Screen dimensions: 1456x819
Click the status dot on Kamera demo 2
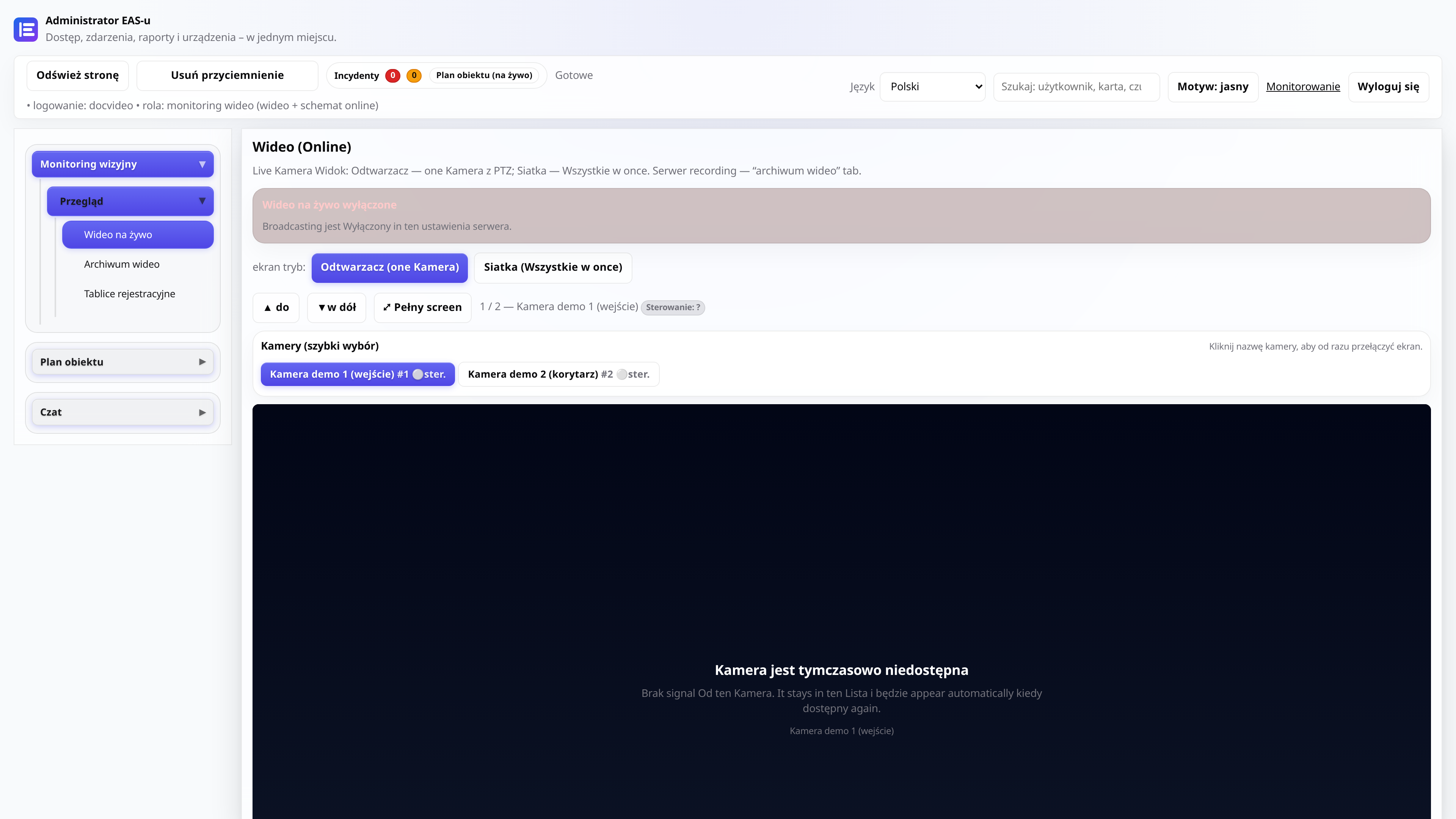pos(622,374)
